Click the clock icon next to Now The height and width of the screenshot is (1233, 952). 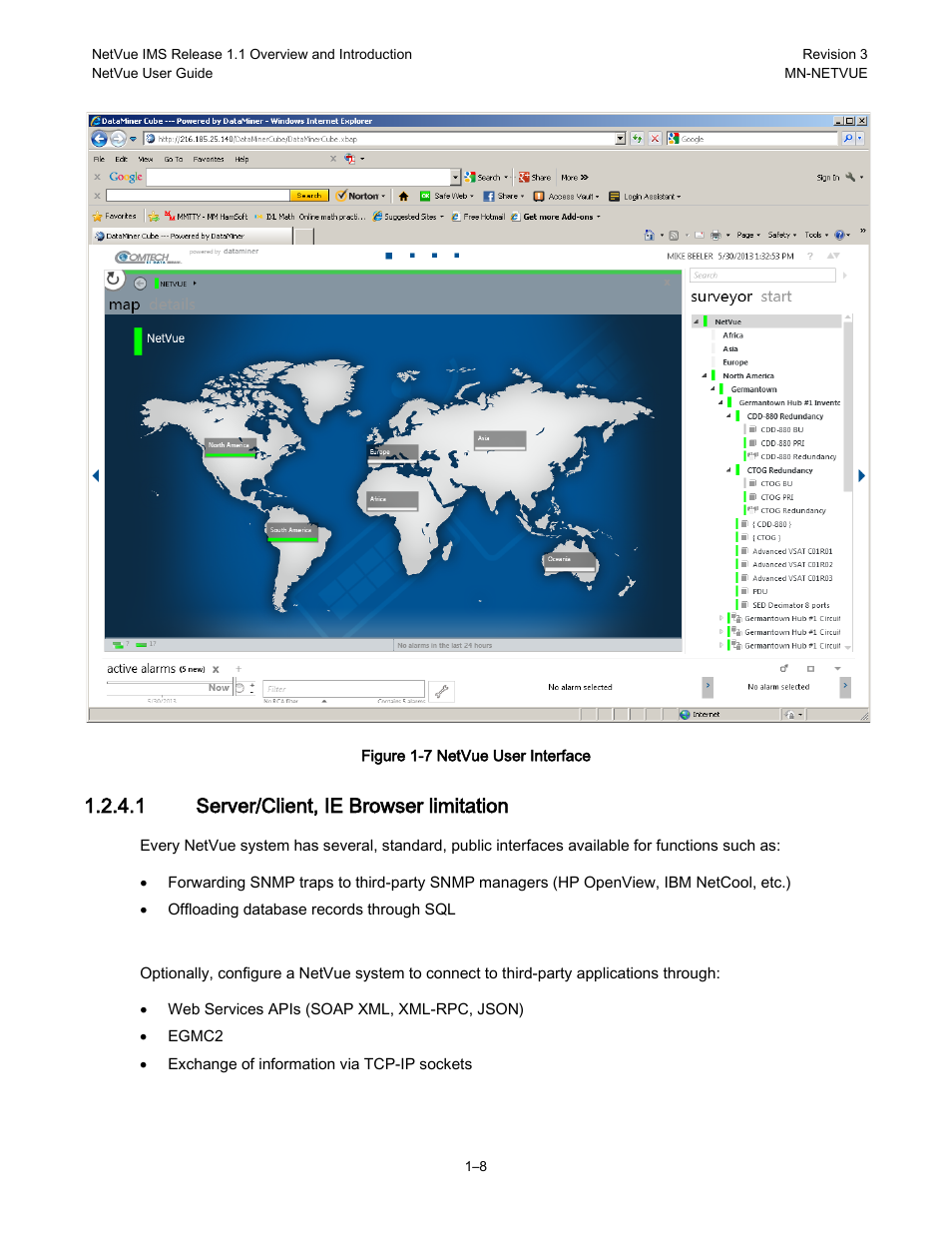click(240, 688)
